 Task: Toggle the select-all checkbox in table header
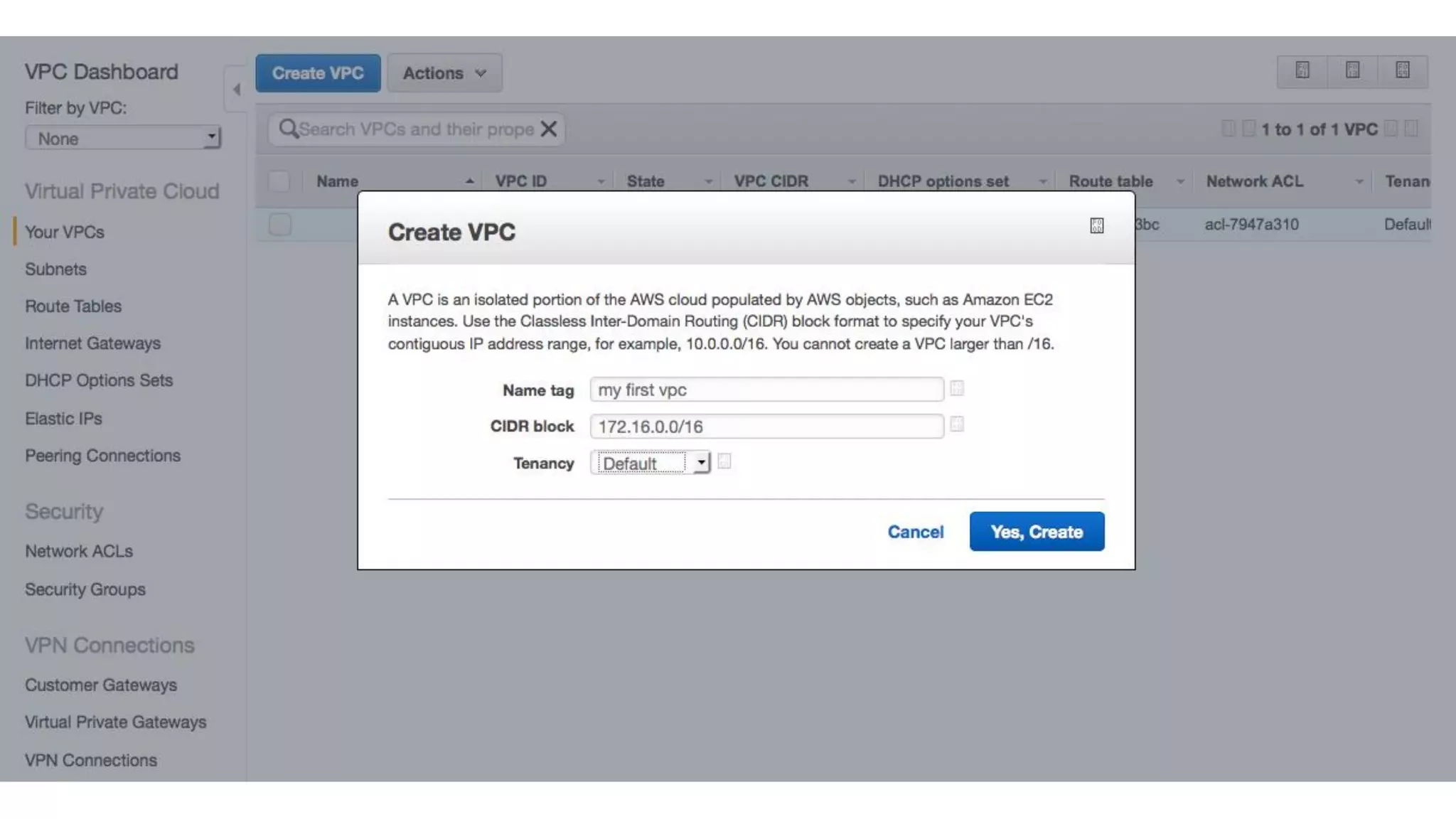click(279, 181)
